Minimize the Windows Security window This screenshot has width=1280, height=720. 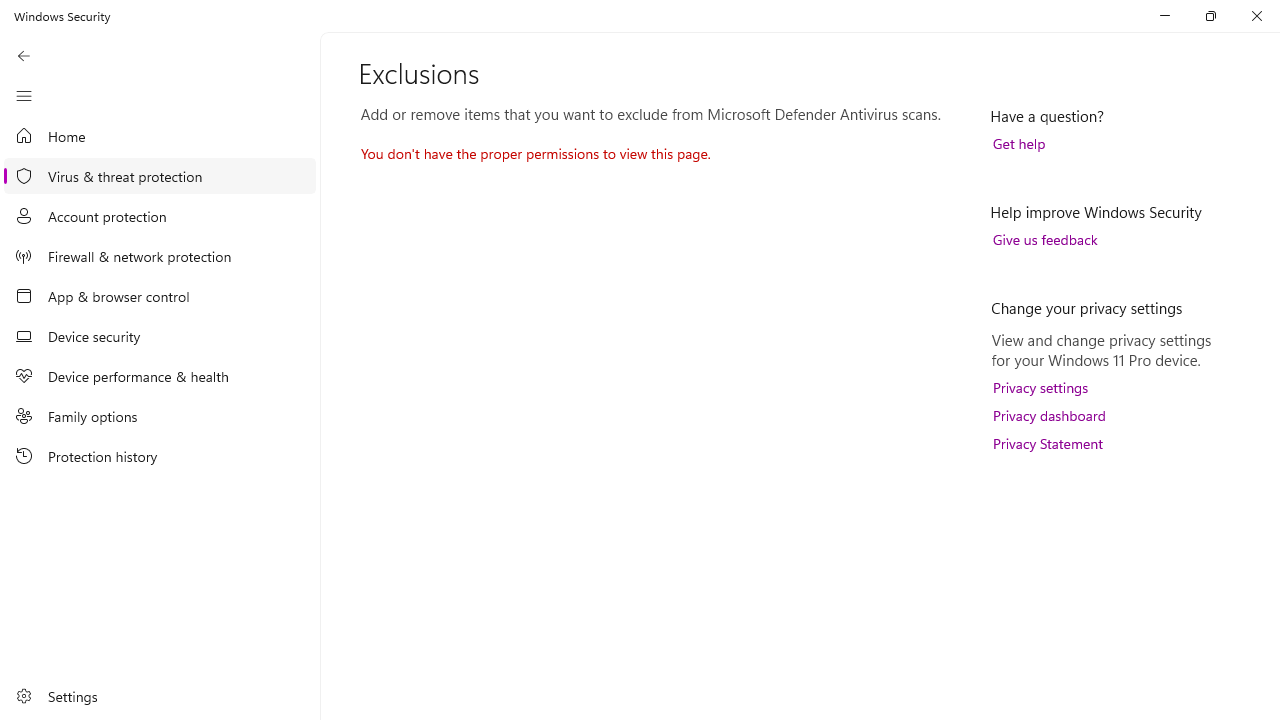(1165, 16)
